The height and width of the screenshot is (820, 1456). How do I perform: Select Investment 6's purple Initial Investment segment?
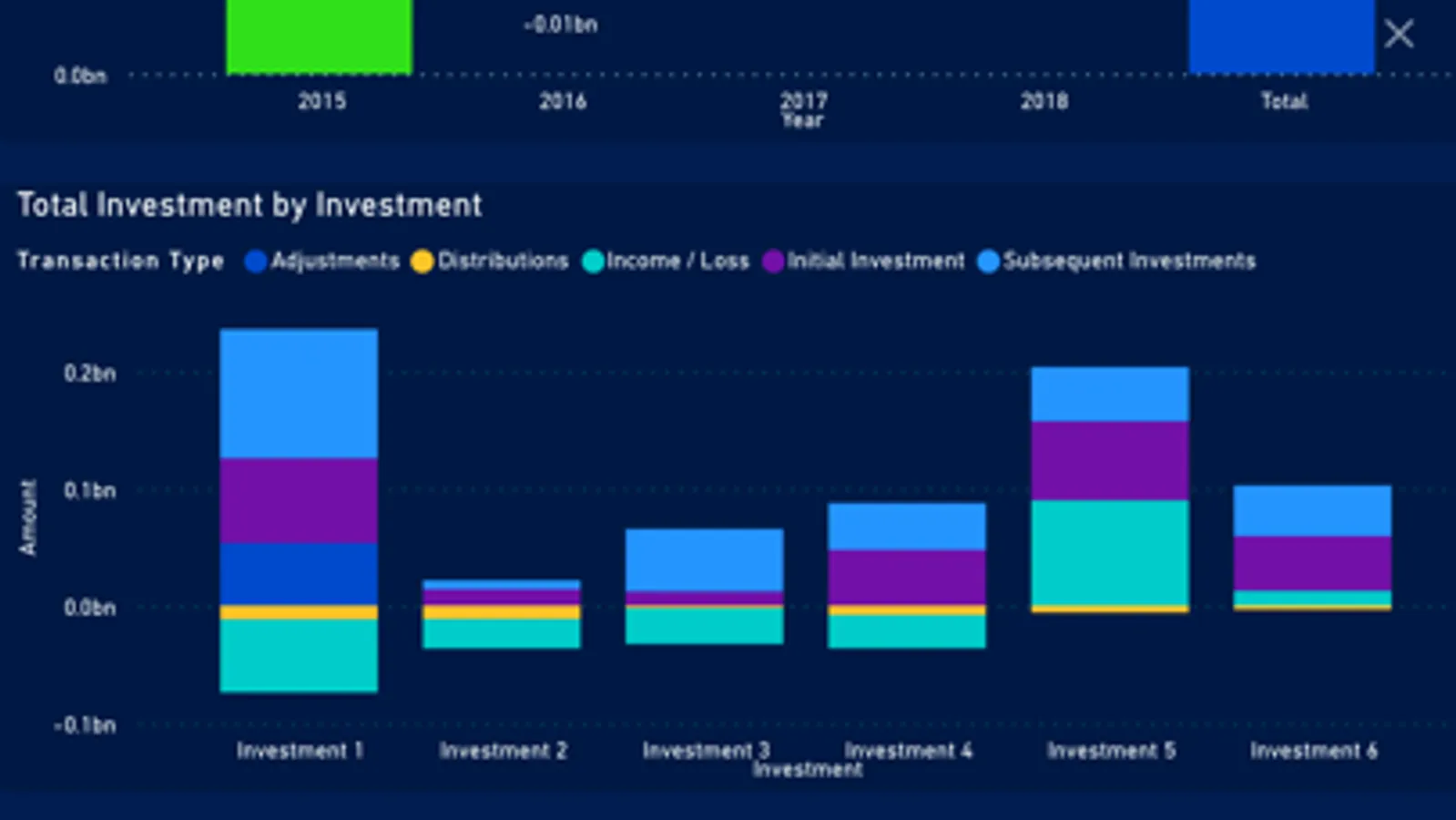1312,564
